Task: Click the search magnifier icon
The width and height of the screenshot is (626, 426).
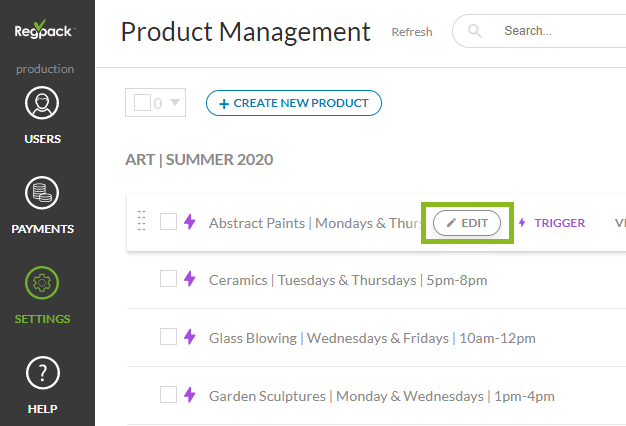Action: pos(475,31)
